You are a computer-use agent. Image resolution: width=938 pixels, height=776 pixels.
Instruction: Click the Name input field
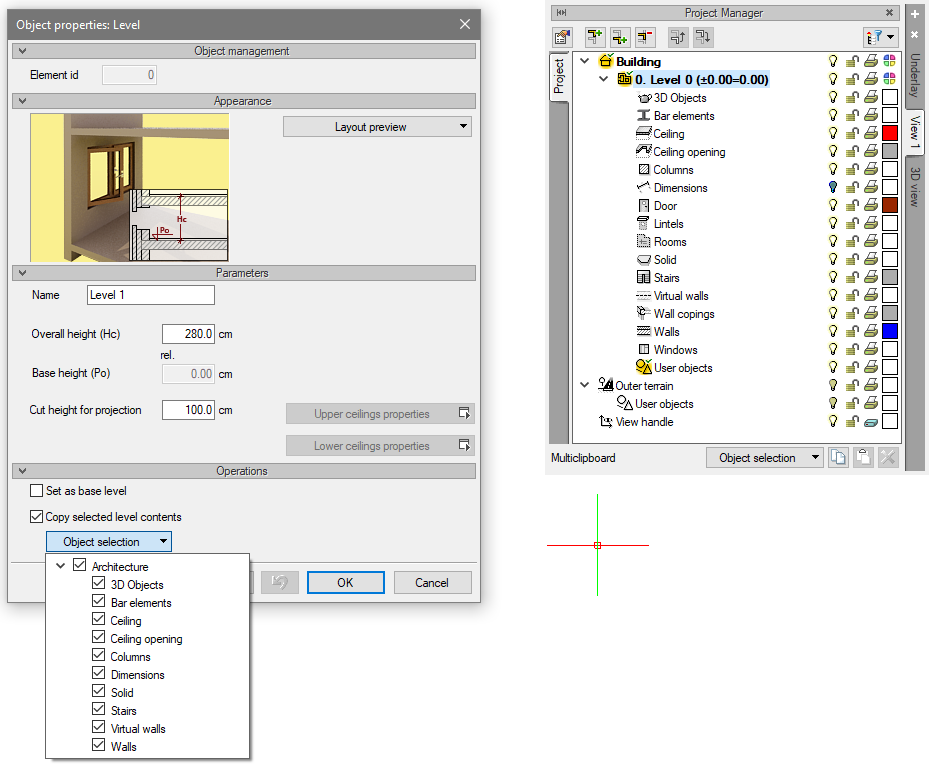pyautogui.click(x=151, y=295)
